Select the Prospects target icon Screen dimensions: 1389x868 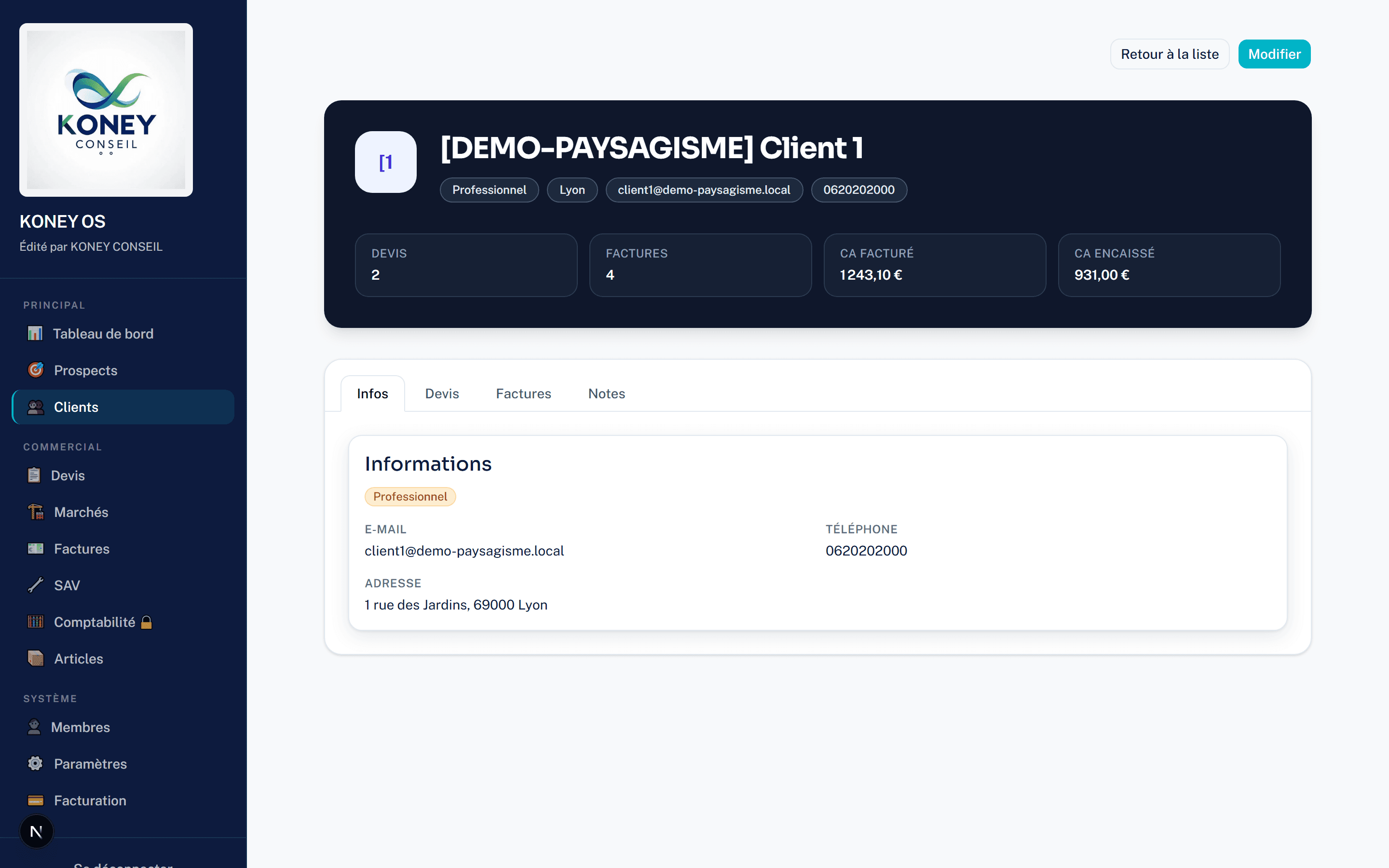(x=36, y=370)
